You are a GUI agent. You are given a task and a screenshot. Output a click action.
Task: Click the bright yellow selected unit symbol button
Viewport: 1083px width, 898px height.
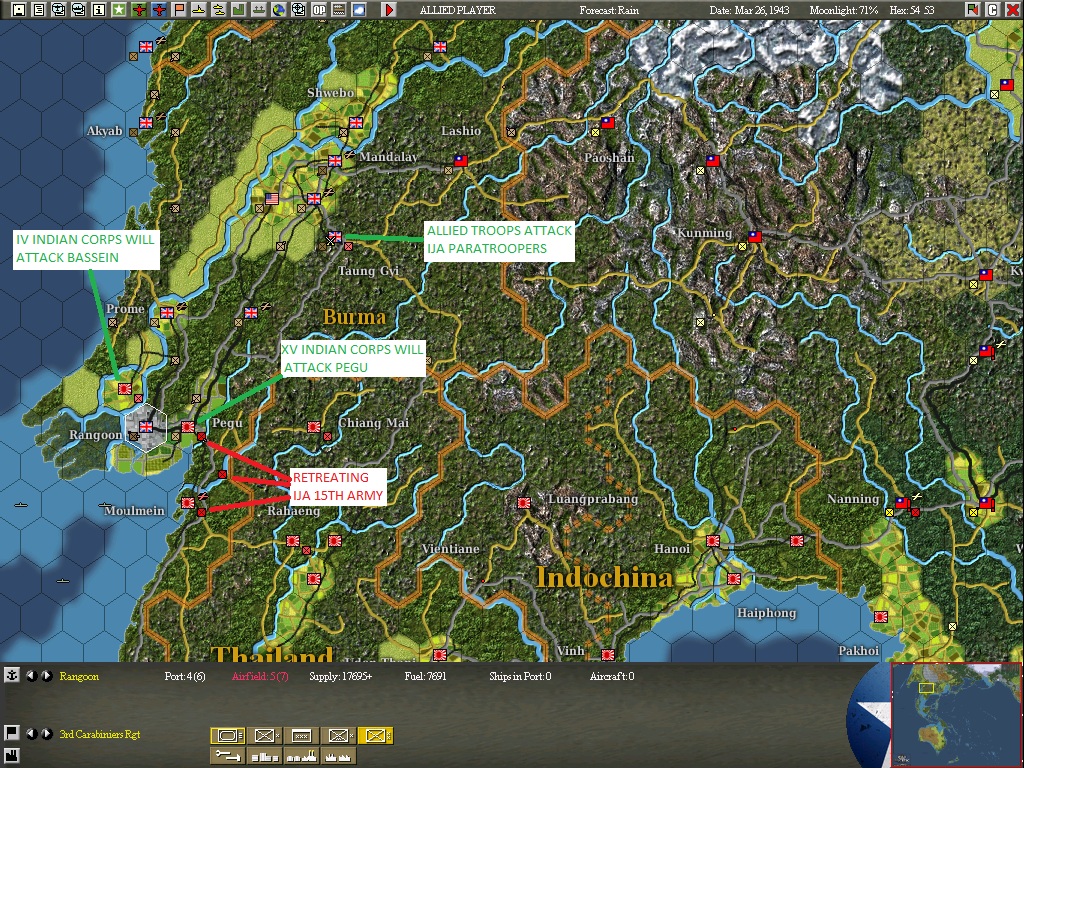coord(376,736)
